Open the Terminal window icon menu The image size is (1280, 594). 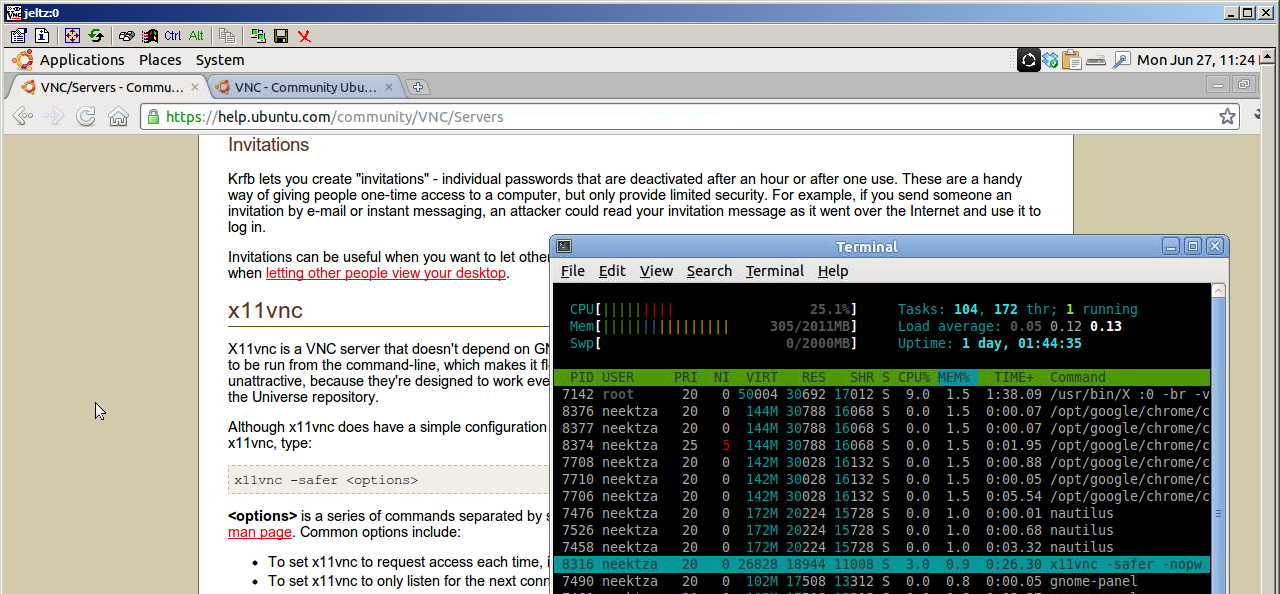[x=564, y=246]
